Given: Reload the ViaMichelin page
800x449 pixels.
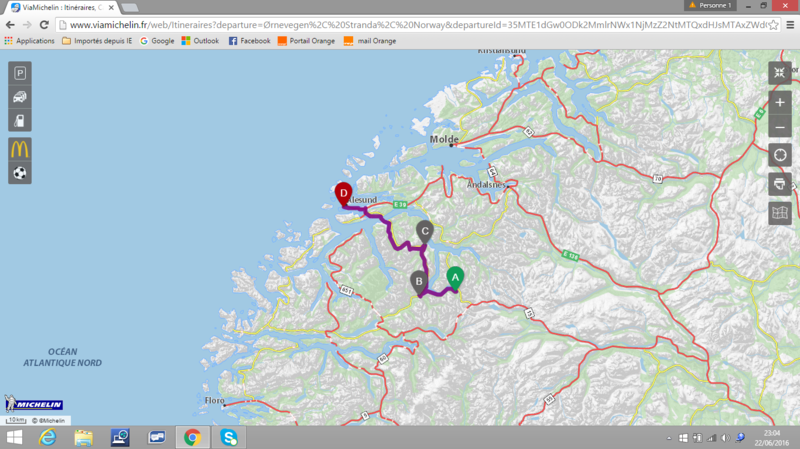Looking at the screenshot, I should [x=44, y=24].
